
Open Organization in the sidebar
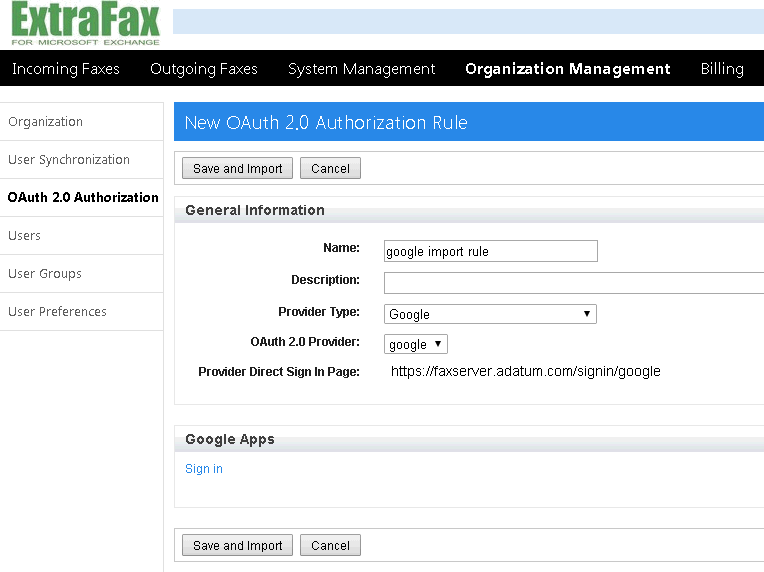point(81,121)
